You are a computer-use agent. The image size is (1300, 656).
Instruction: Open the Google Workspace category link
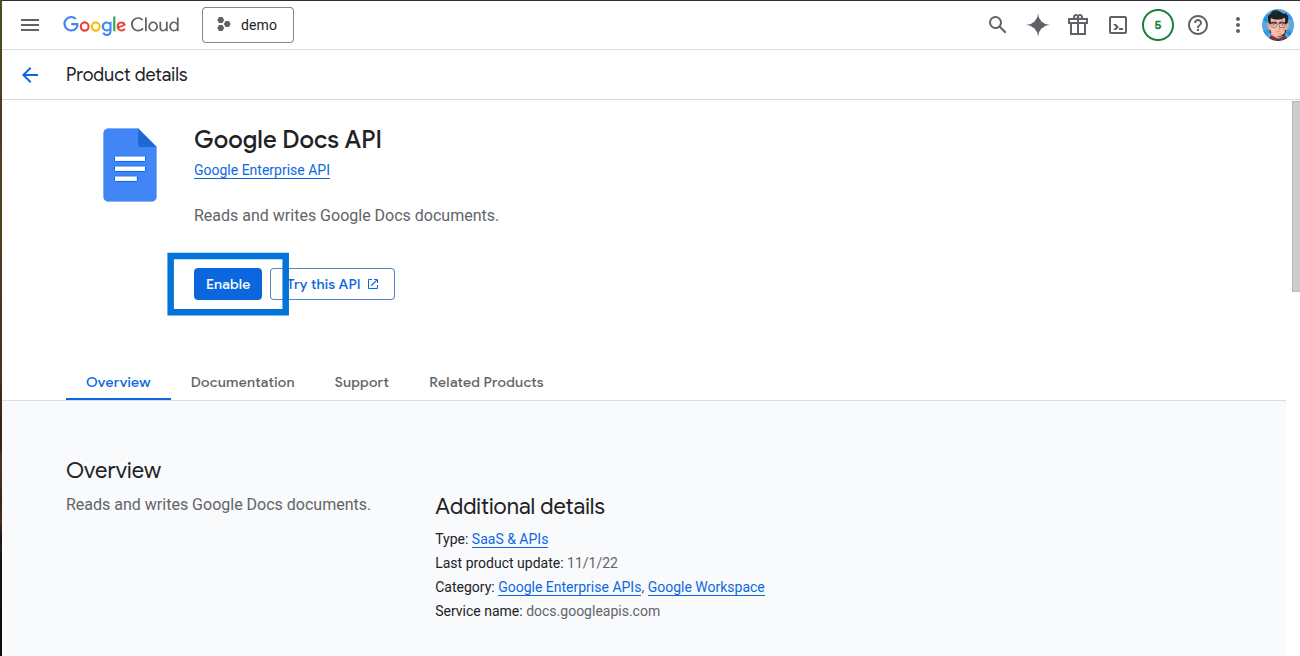pos(706,587)
